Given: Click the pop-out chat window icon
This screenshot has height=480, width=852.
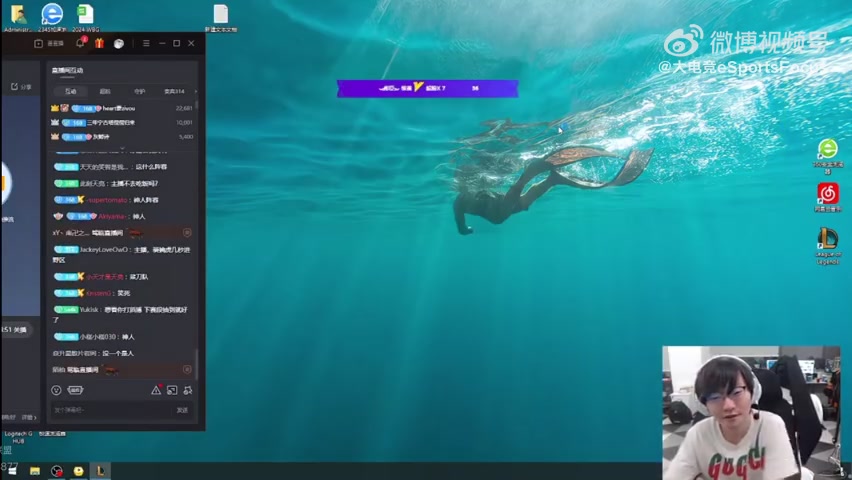Looking at the screenshot, I should [172, 390].
